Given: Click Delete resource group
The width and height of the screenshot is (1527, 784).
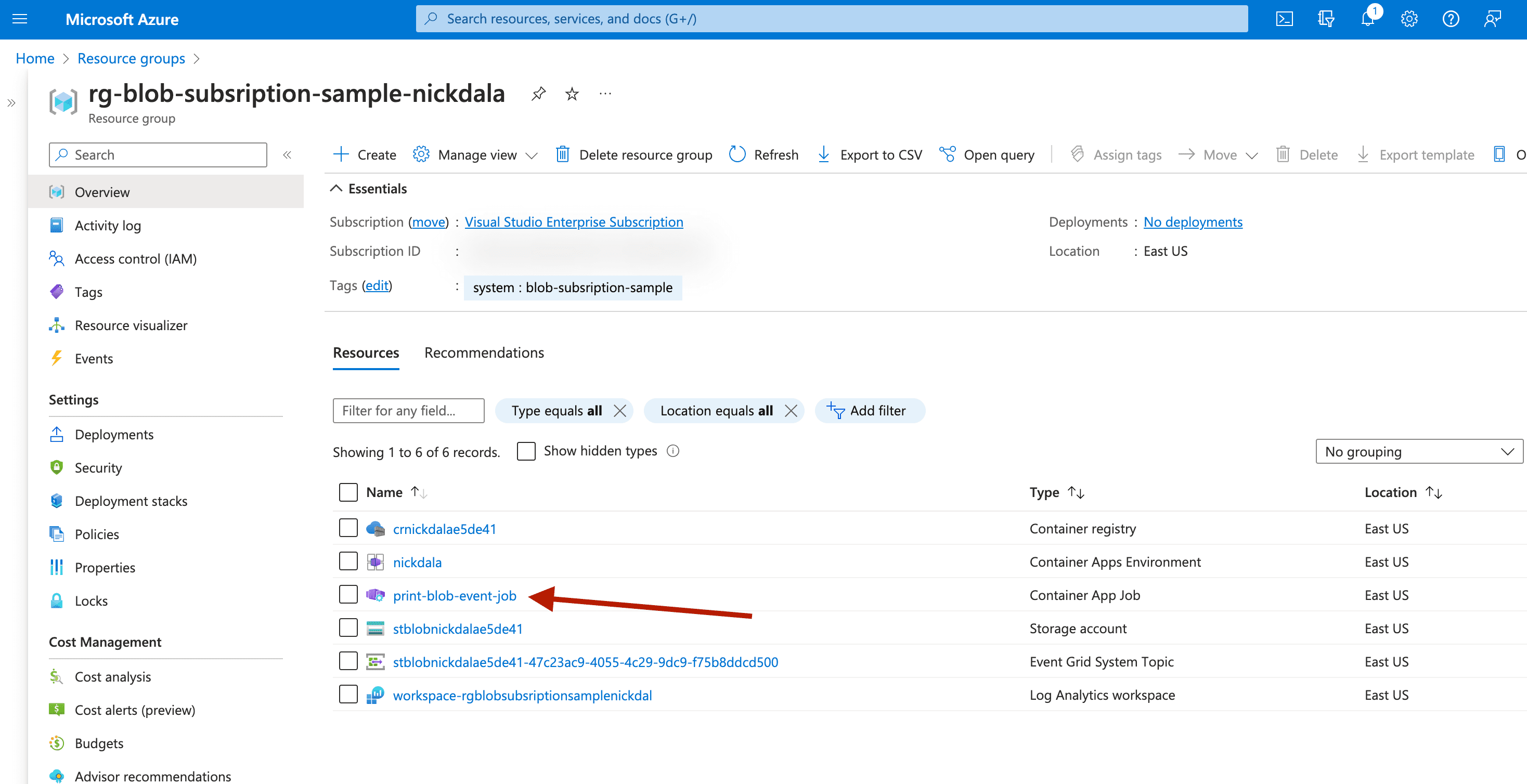Looking at the screenshot, I should pyautogui.click(x=633, y=154).
